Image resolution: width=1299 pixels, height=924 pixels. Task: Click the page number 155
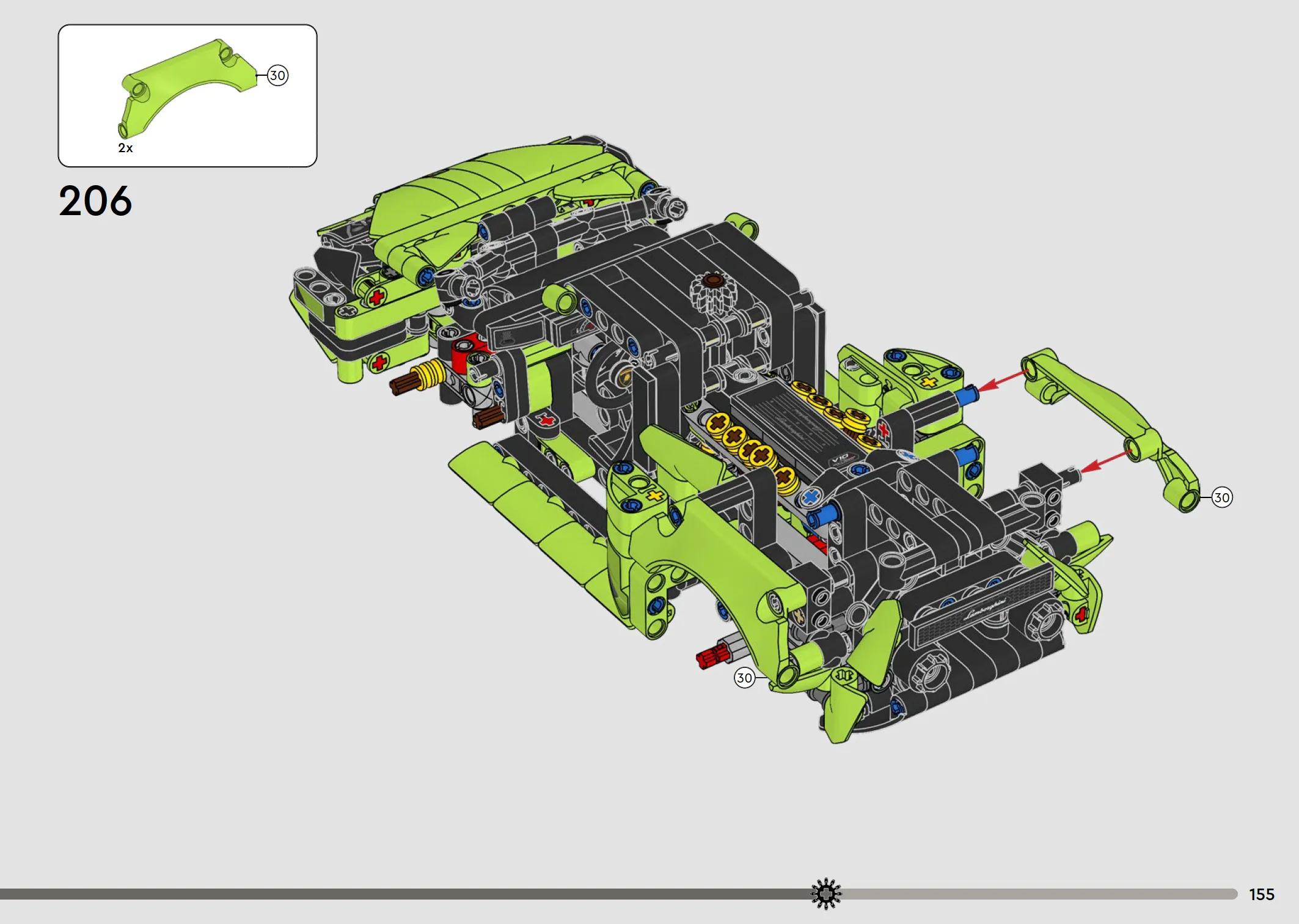[1262, 895]
